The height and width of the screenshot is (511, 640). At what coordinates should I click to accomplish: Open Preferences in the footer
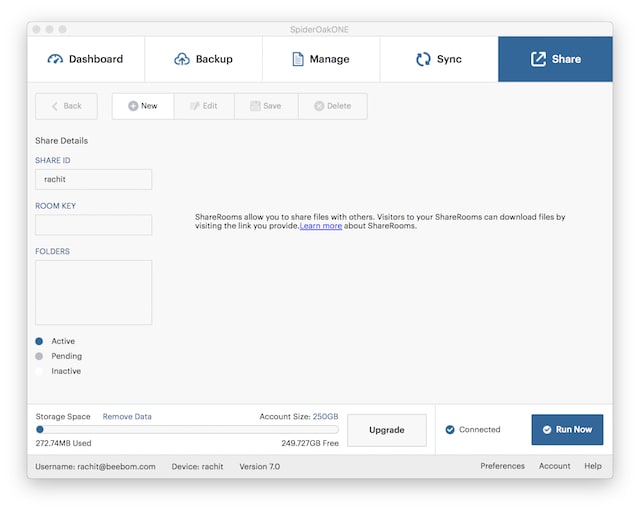502,466
